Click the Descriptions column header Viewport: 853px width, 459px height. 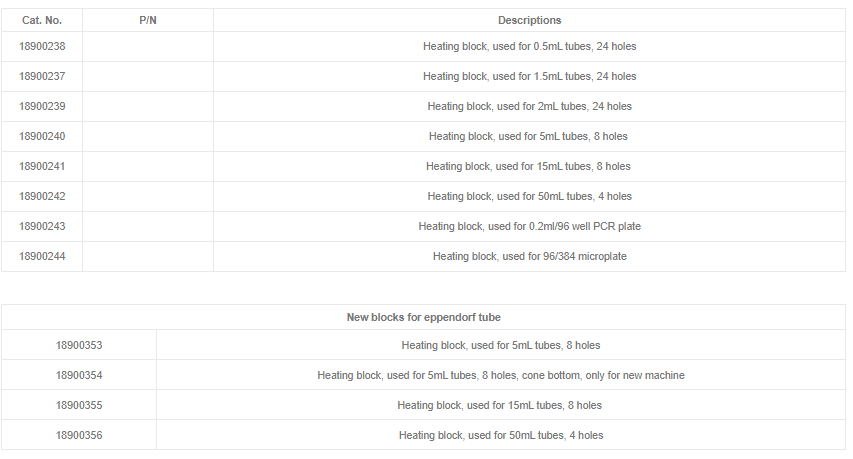pos(529,20)
